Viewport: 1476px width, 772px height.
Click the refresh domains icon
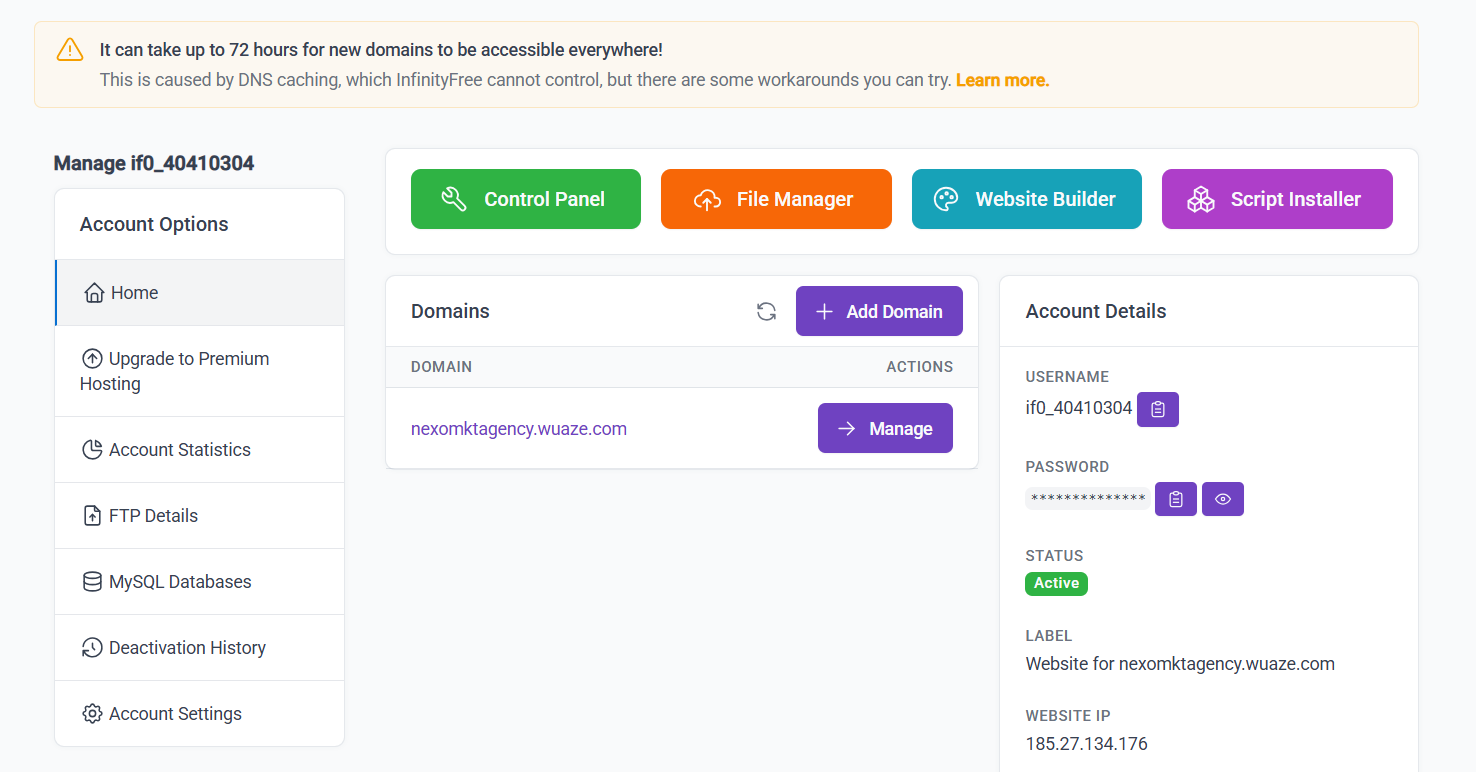[x=766, y=312]
